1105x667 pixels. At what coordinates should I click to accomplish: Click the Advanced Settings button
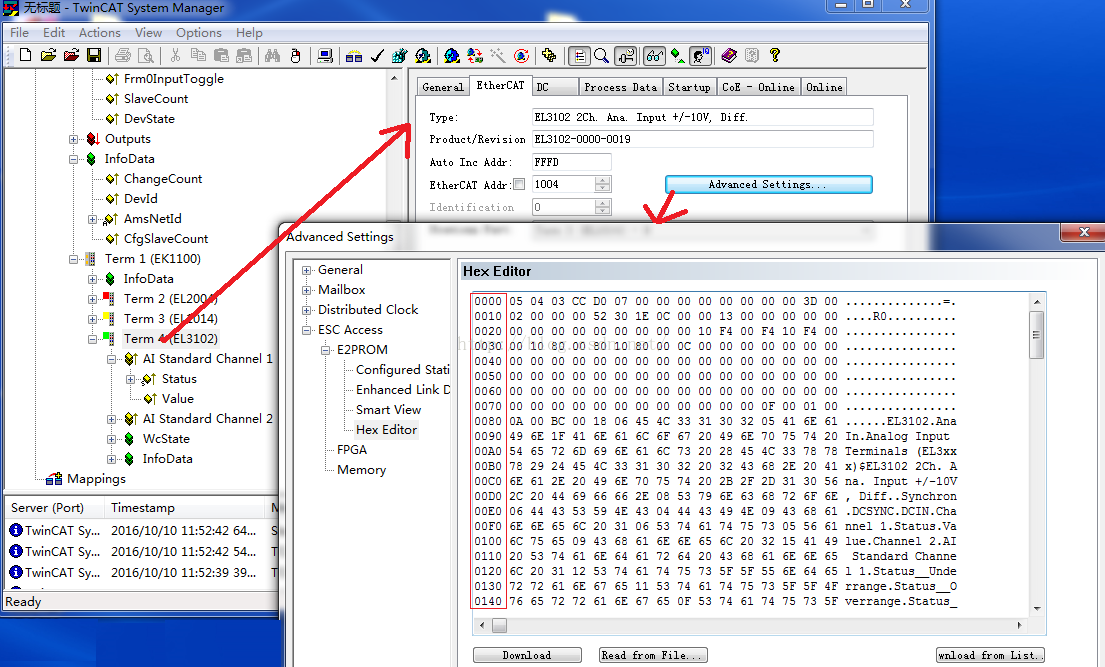click(x=768, y=184)
